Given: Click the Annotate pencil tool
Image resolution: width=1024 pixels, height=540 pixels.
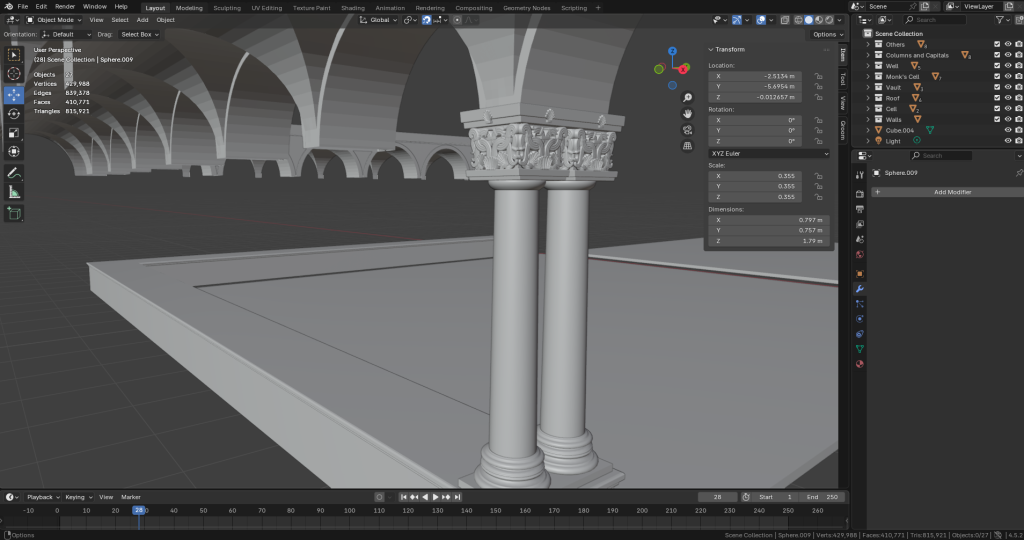Looking at the screenshot, I should point(14,173).
